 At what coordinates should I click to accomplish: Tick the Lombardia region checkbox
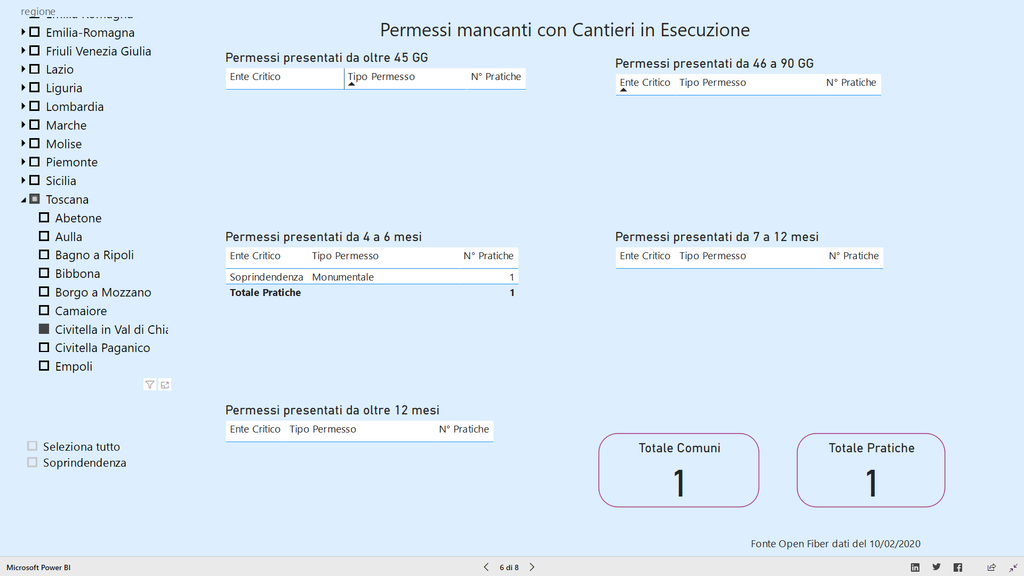click(35, 107)
